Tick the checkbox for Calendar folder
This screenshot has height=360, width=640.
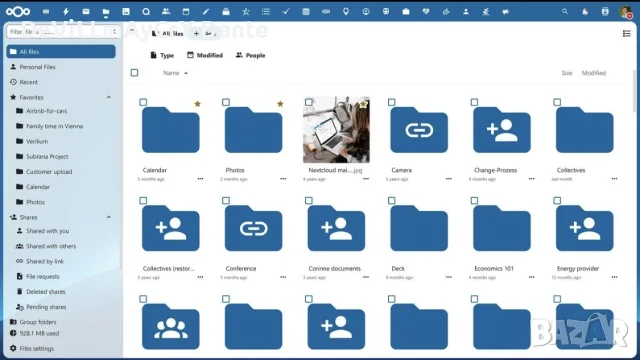click(143, 102)
